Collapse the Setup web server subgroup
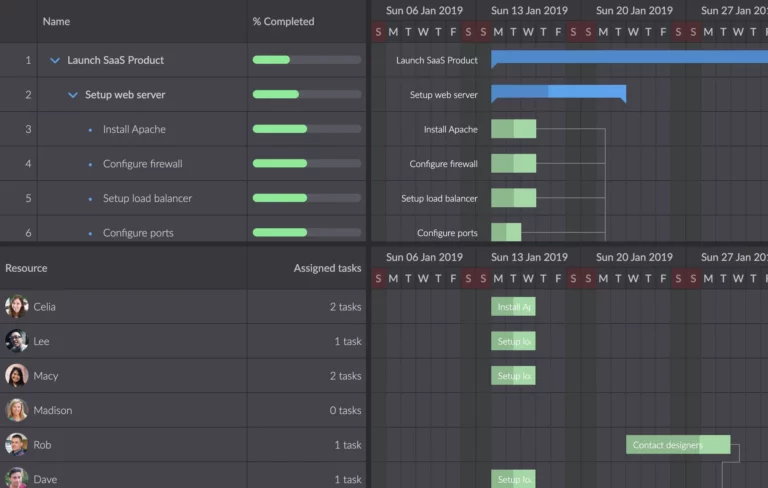The height and width of the screenshot is (488, 768). coord(72,95)
